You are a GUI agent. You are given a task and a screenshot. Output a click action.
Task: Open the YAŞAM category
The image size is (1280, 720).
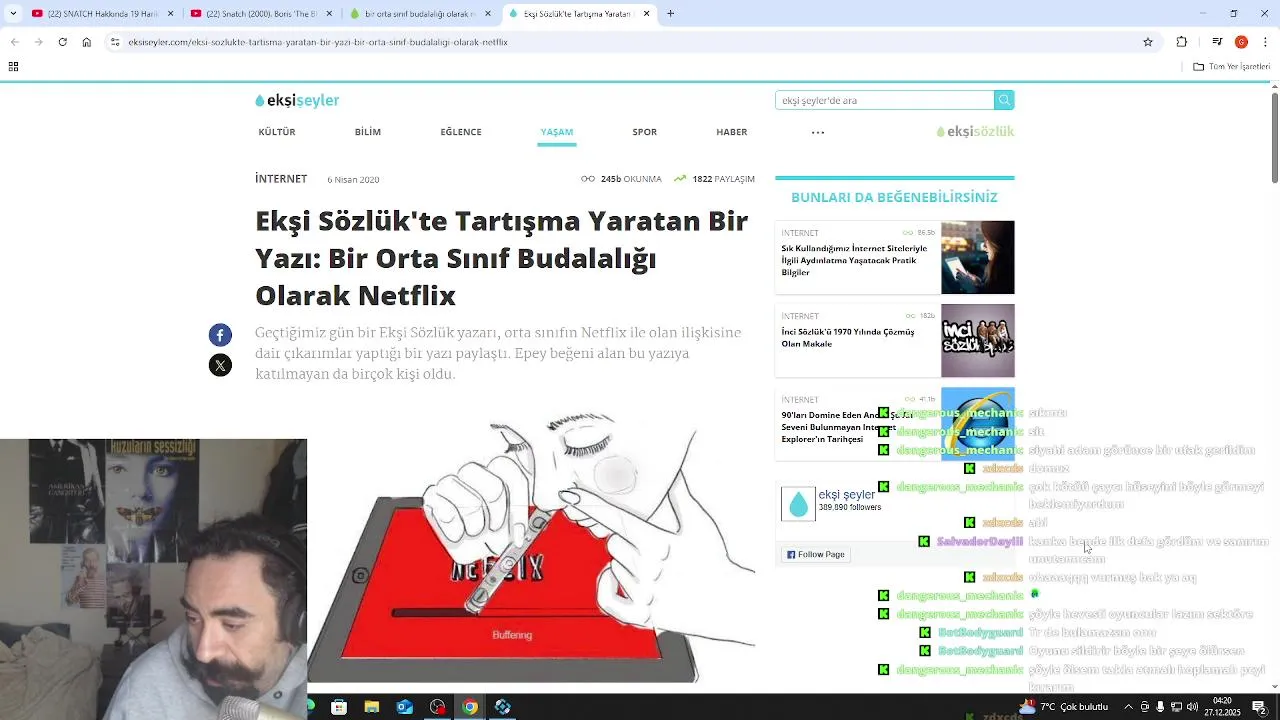[557, 132]
